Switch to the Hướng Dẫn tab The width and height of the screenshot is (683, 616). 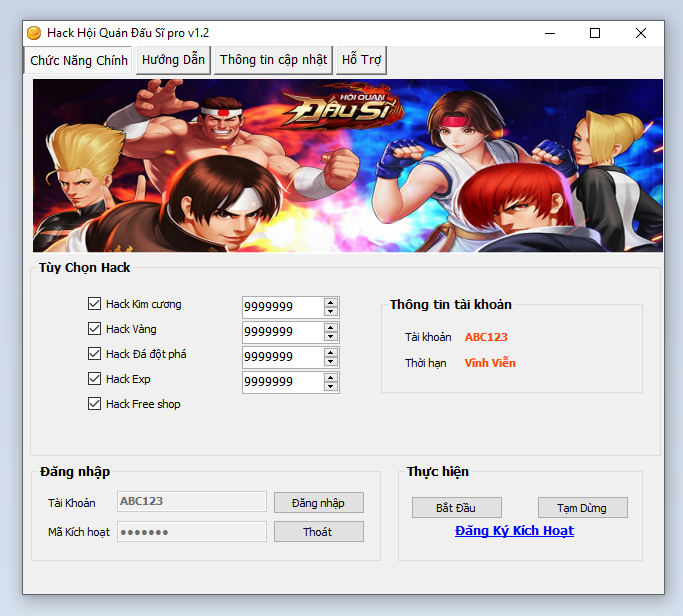pos(173,60)
